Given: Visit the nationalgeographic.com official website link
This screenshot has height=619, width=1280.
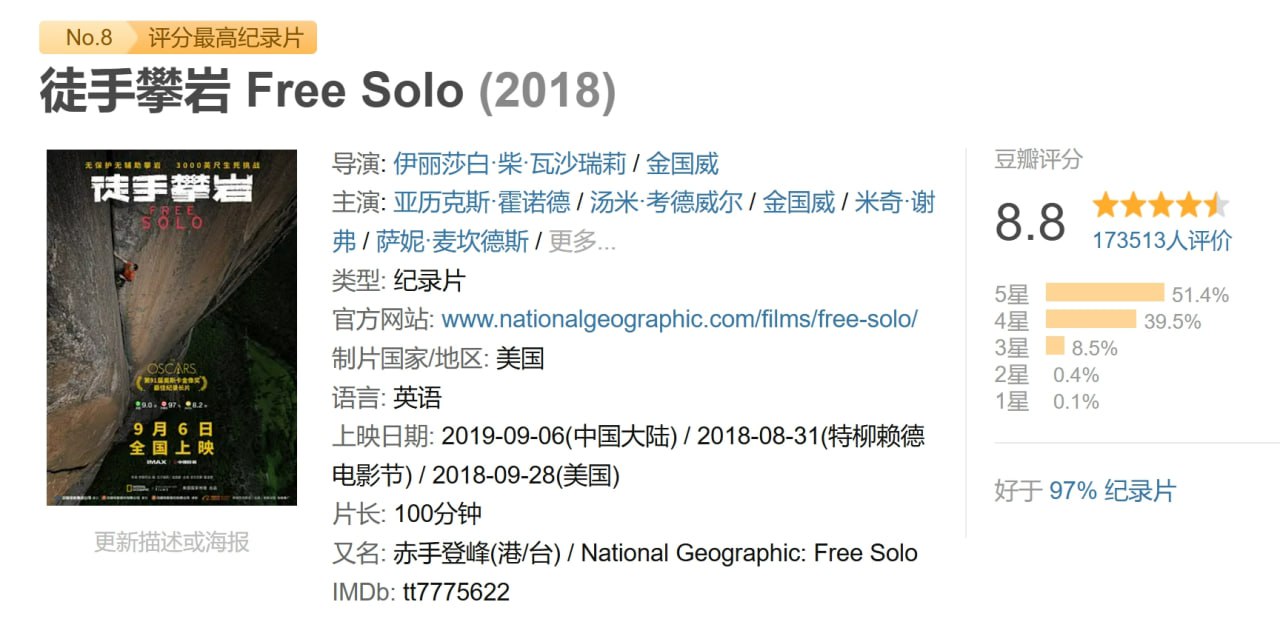Looking at the screenshot, I should [x=680, y=319].
